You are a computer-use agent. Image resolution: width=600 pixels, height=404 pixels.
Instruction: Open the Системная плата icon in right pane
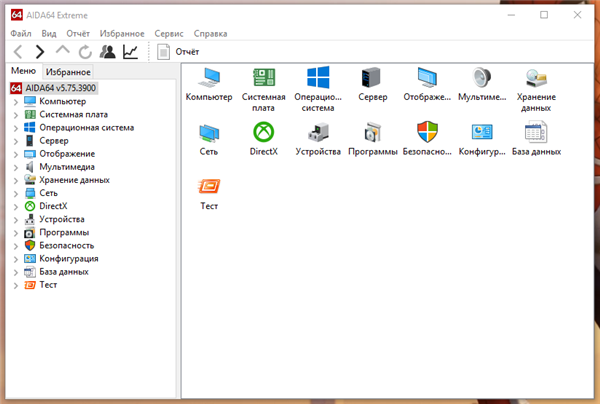(x=264, y=77)
